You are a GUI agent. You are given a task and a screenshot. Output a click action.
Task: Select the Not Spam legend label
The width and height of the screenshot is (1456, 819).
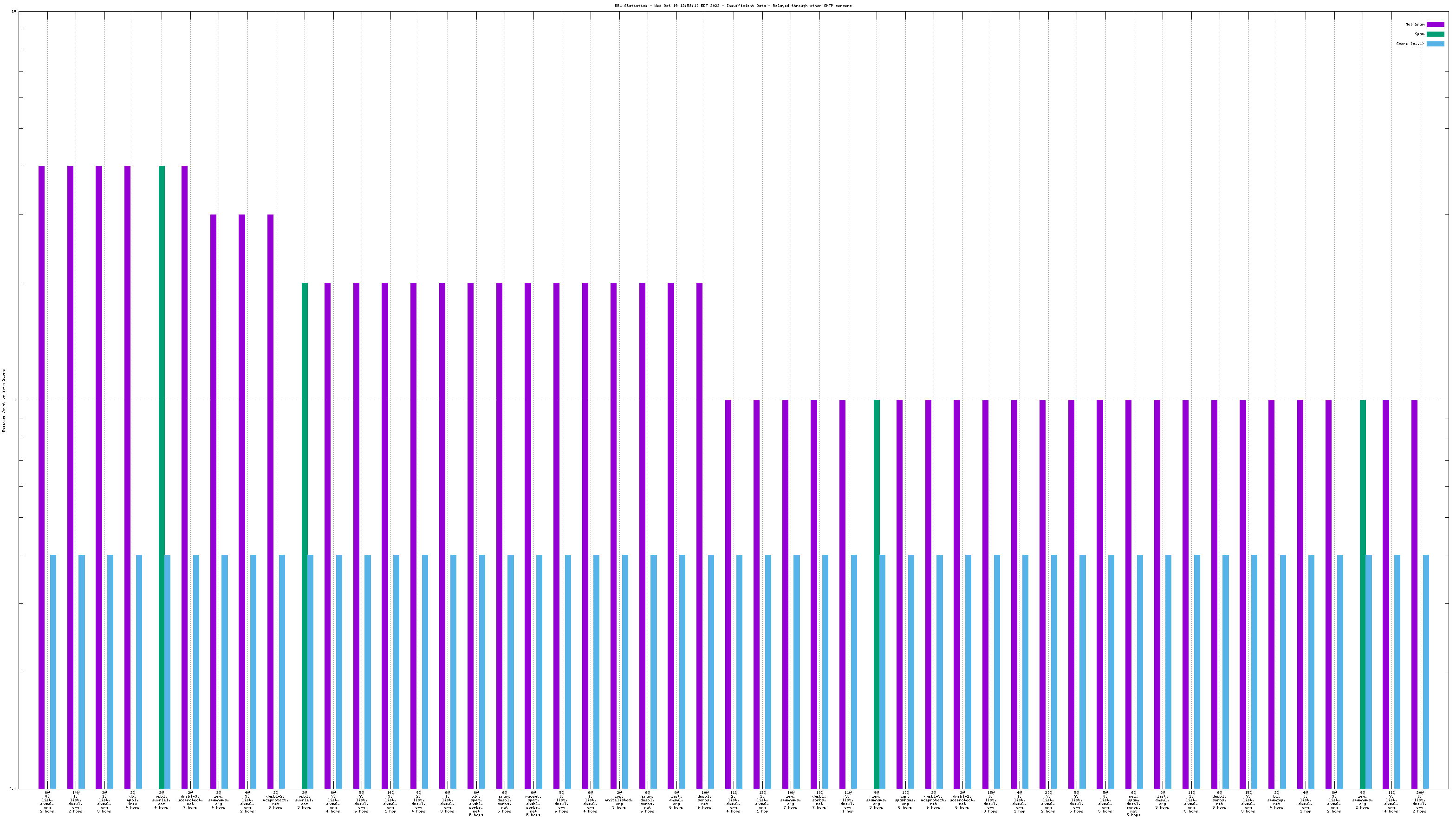[x=1414, y=24]
